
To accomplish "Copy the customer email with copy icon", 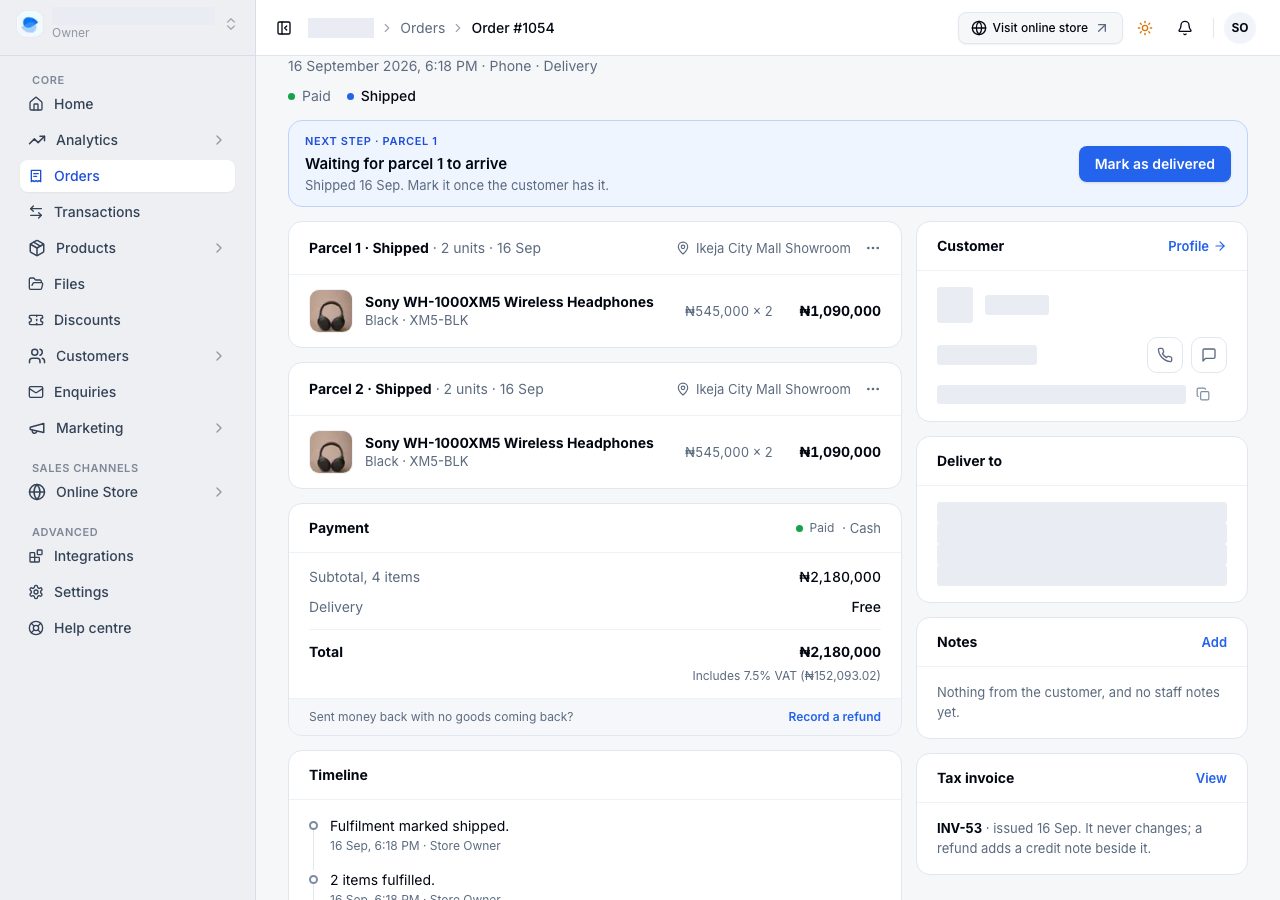I will click(1203, 394).
